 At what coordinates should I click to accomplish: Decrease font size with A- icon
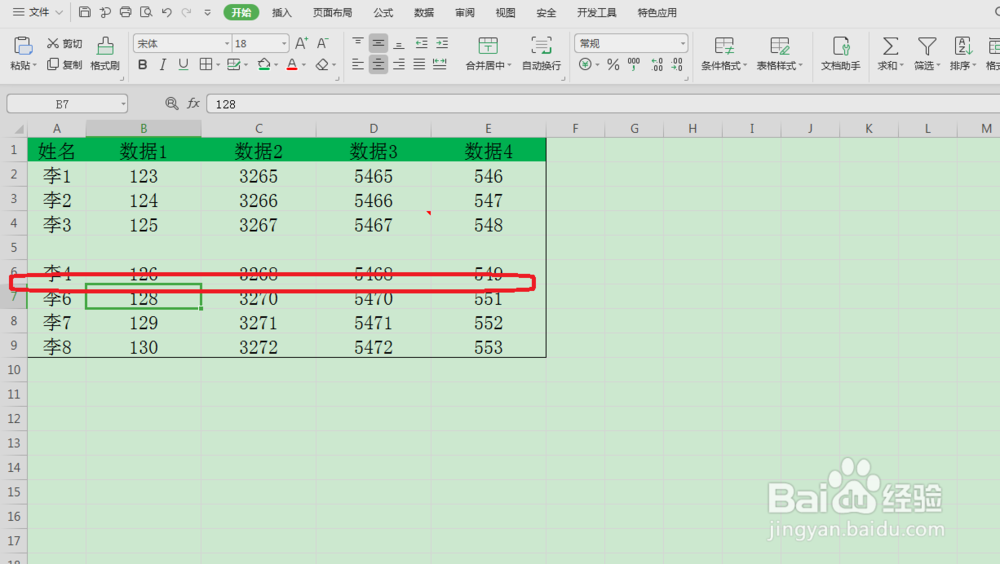[x=323, y=43]
